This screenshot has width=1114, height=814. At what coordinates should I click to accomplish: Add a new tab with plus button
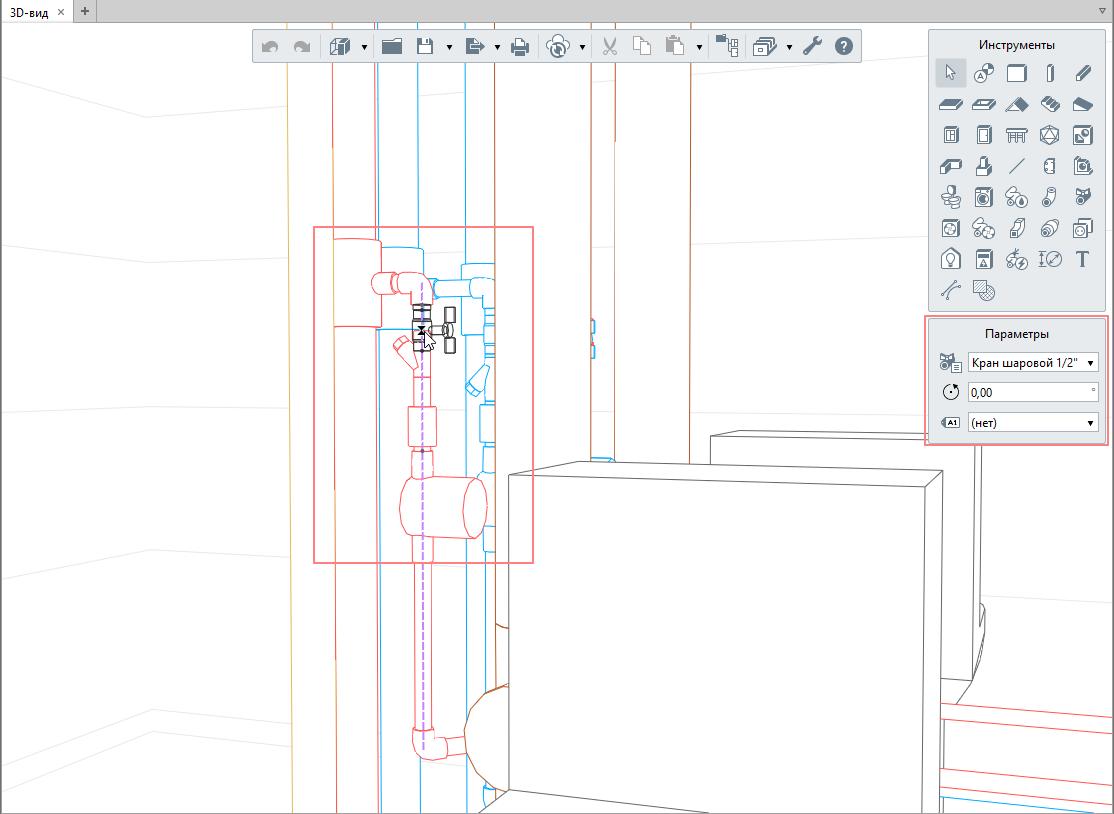click(x=85, y=11)
